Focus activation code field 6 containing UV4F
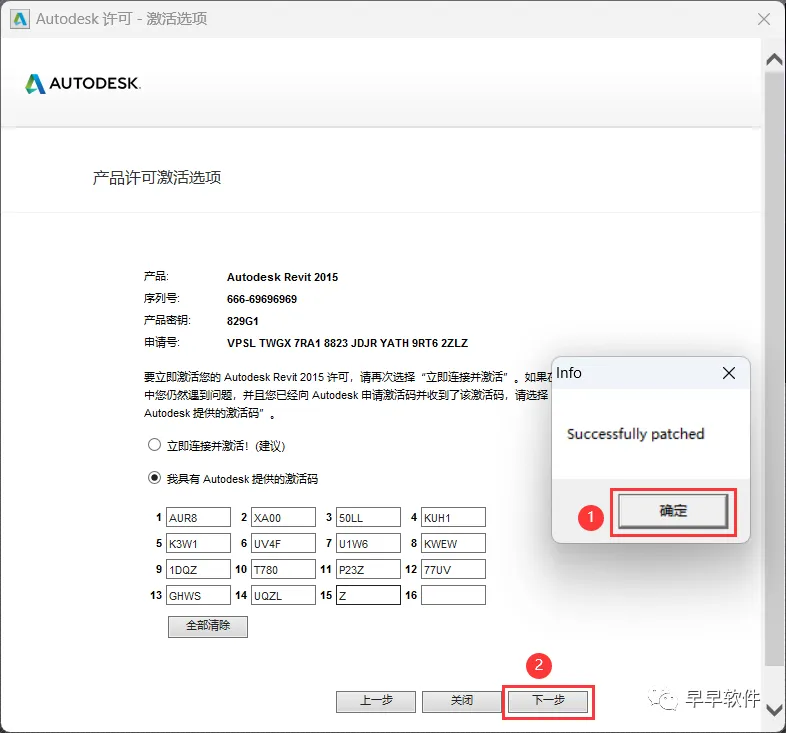The height and width of the screenshot is (733, 786). (x=284, y=543)
